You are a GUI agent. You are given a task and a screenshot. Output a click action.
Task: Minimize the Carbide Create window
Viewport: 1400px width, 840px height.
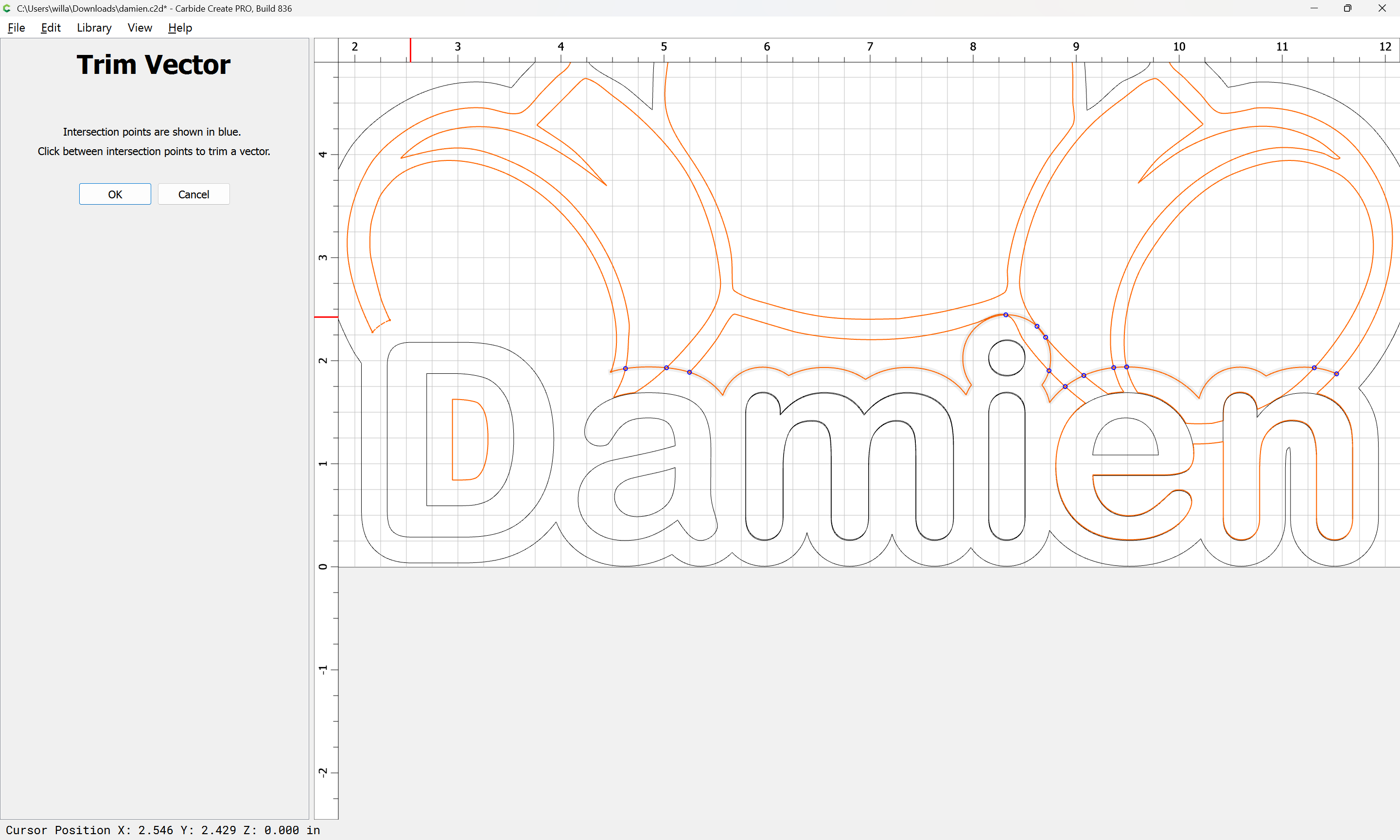1314,8
